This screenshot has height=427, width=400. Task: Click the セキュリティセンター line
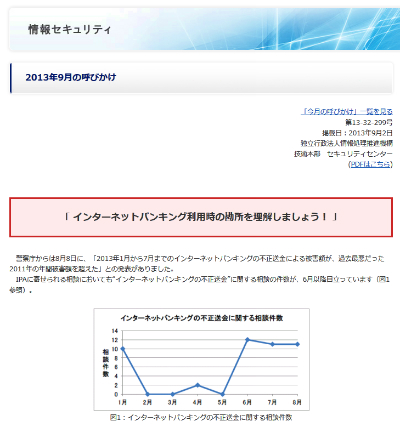[x=343, y=154]
